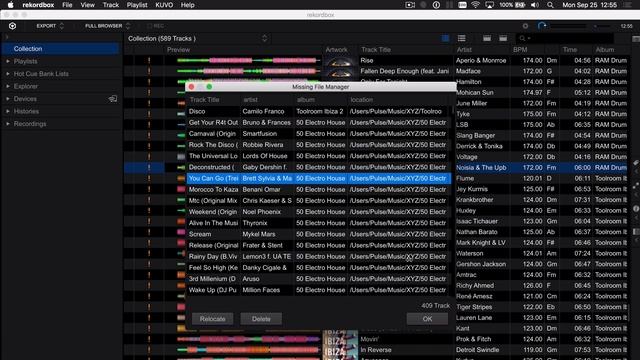Select the missing track 'Scream' by Mykel Mars
Image resolution: width=640 pixels, height=360 pixels.
319,234
